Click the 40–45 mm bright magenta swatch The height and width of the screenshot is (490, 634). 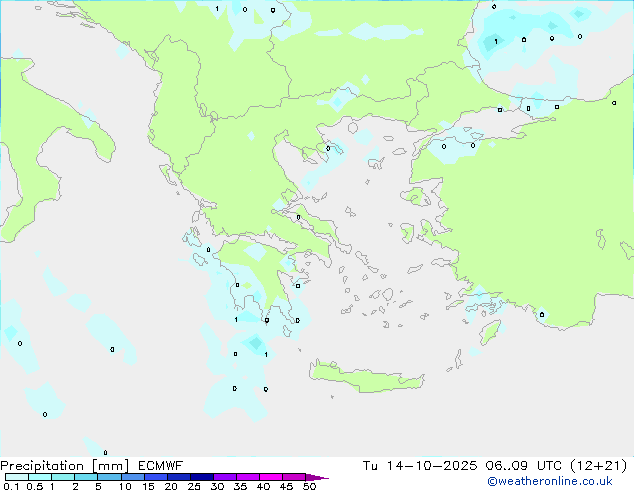(x=271, y=477)
